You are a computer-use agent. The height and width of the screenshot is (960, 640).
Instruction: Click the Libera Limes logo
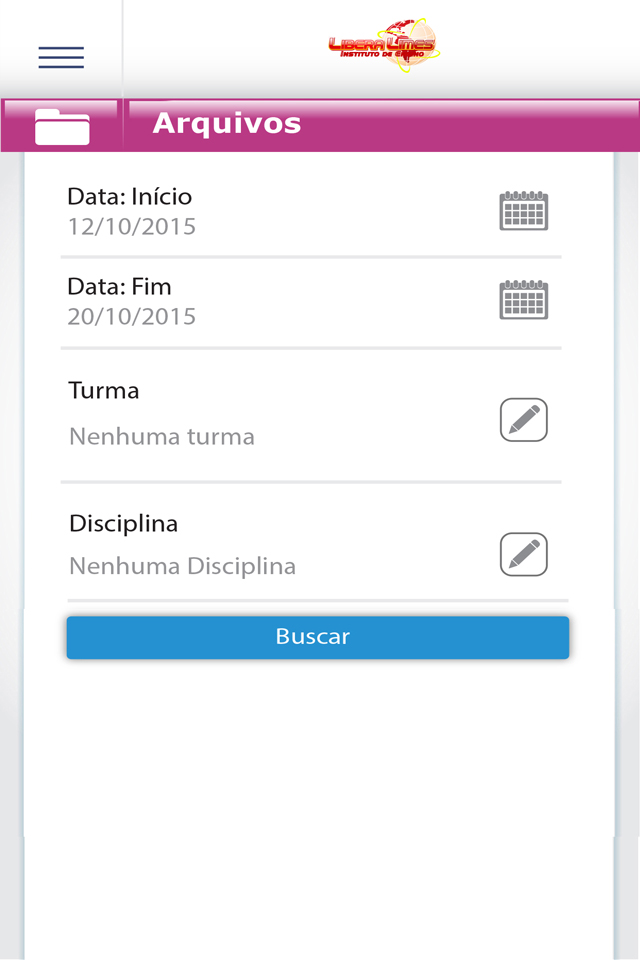385,46
